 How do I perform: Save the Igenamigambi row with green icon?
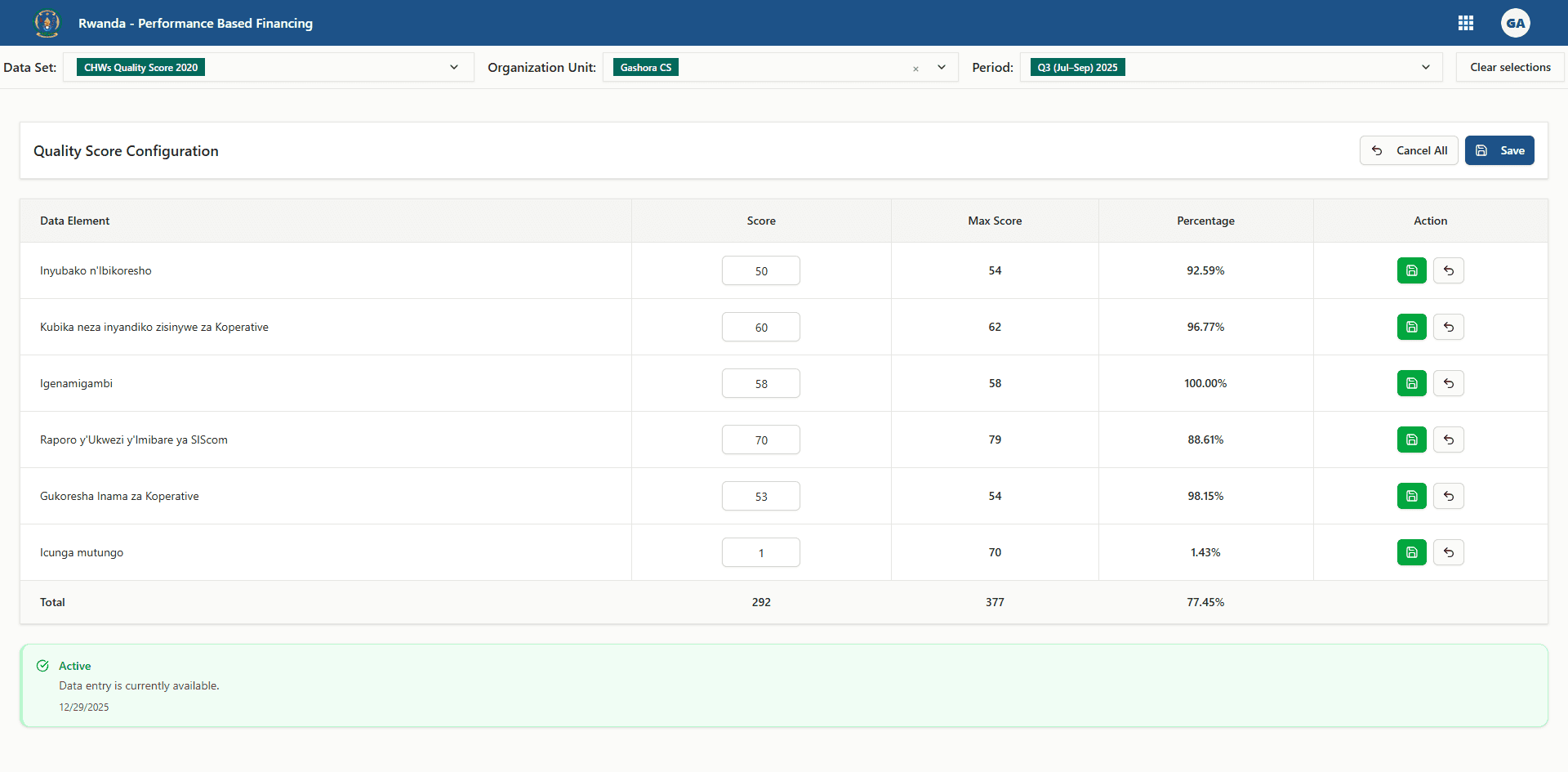(x=1411, y=383)
